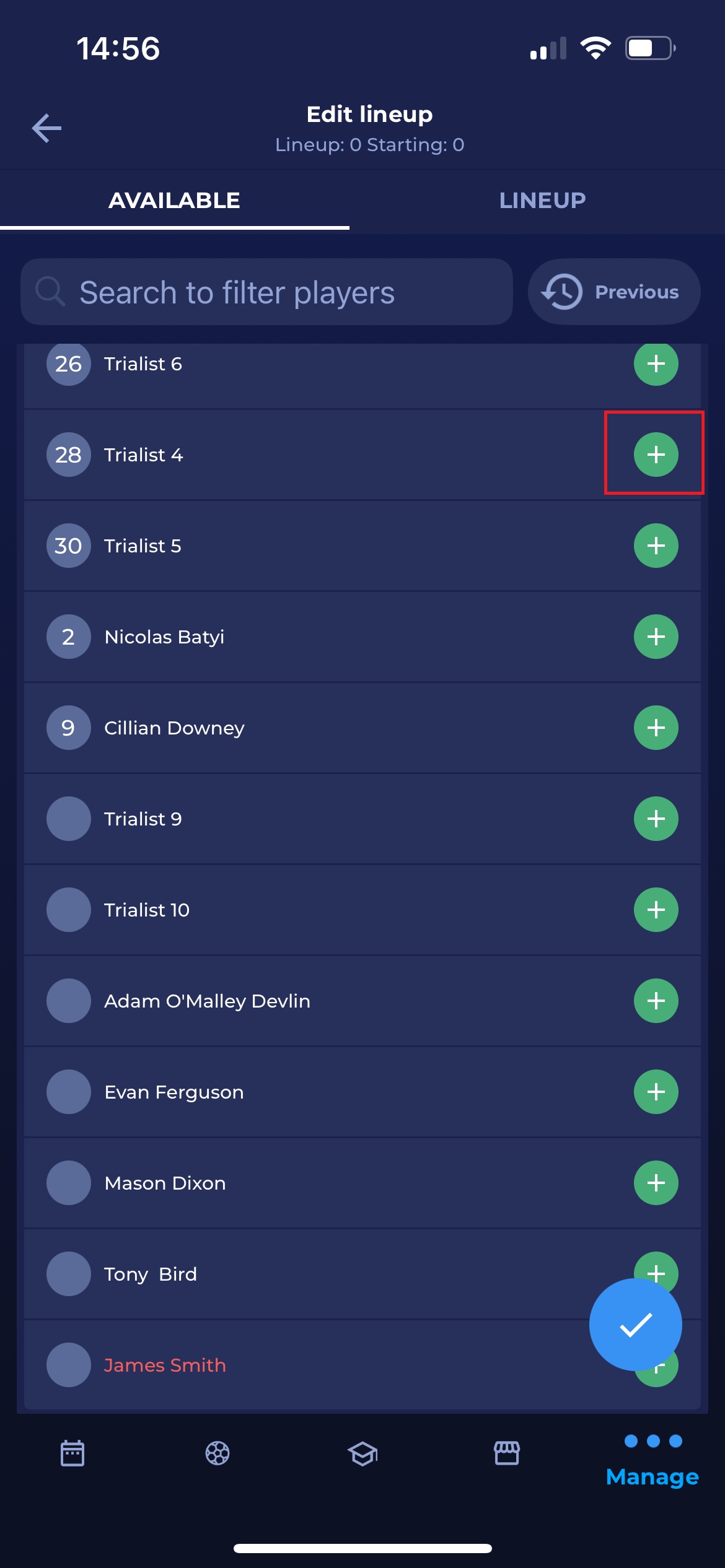This screenshot has height=1568, width=725.
Task: Add Cillian Downey to lineup
Action: pos(656,728)
